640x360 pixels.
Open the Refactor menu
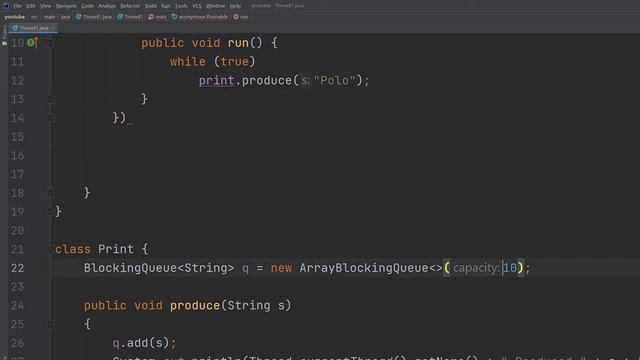click(x=130, y=6)
